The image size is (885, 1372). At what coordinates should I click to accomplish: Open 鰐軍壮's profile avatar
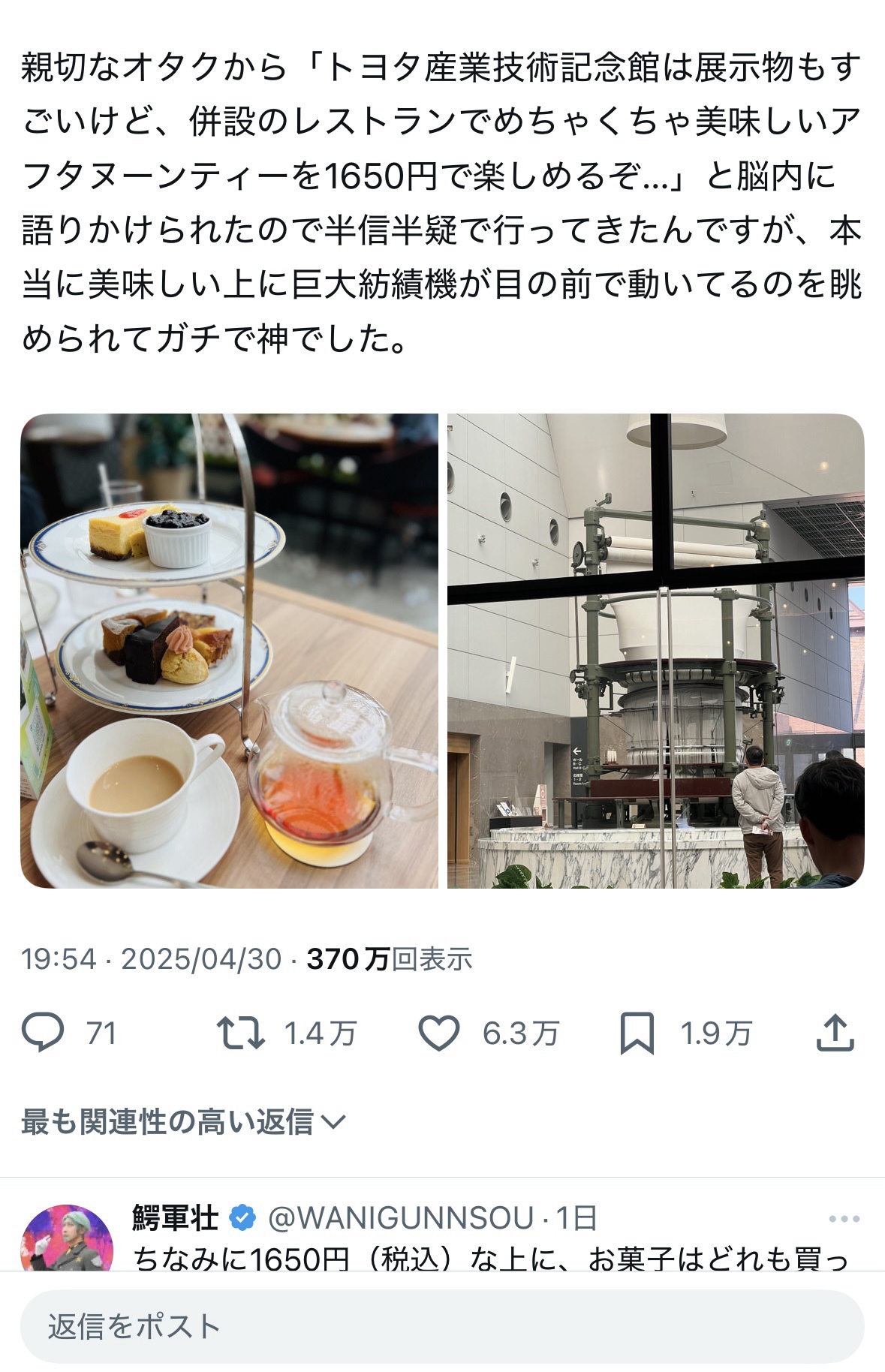(x=67, y=1238)
